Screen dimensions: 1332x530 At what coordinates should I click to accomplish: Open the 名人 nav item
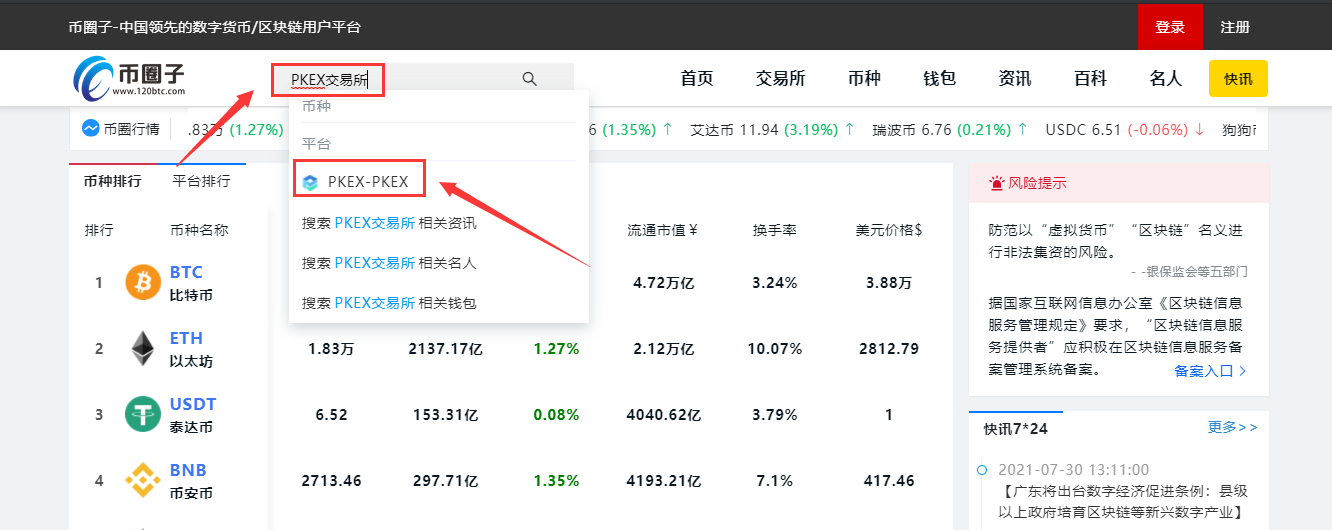click(x=1166, y=79)
